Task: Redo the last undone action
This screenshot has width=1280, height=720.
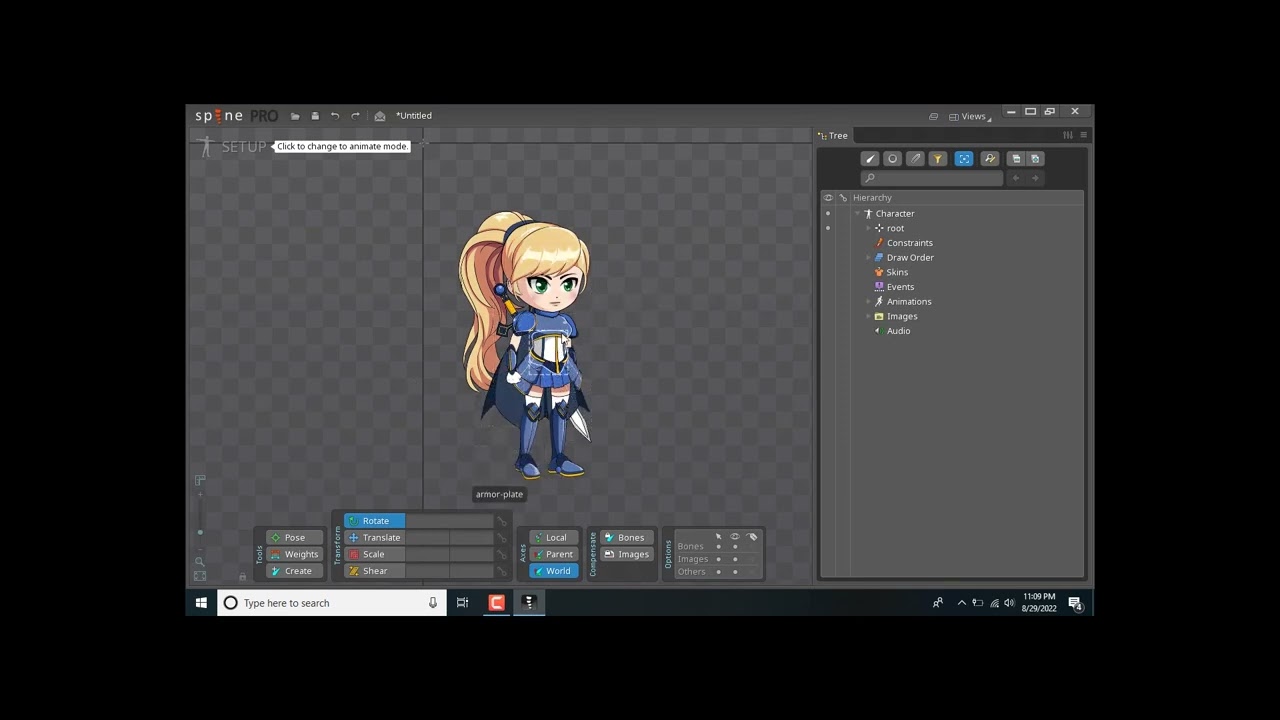Action: tap(355, 116)
